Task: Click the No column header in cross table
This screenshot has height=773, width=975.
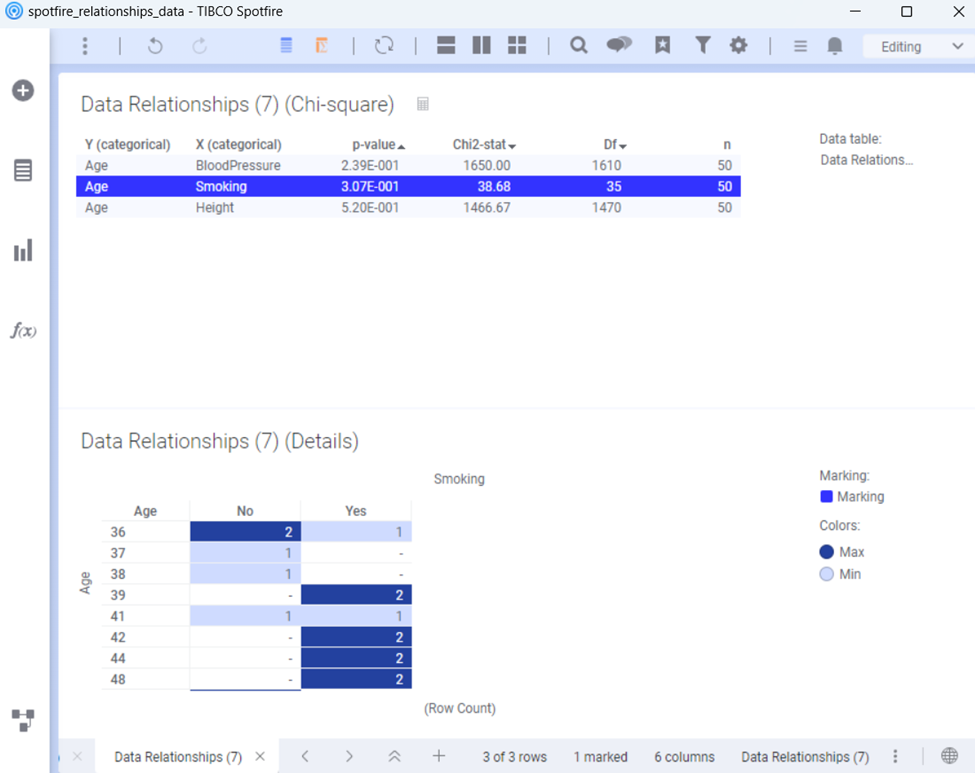Action: pos(245,511)
